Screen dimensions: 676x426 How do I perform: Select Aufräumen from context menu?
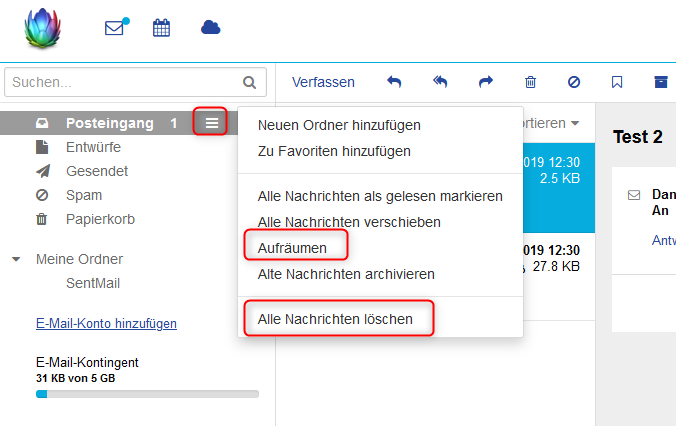click(292, 247)
